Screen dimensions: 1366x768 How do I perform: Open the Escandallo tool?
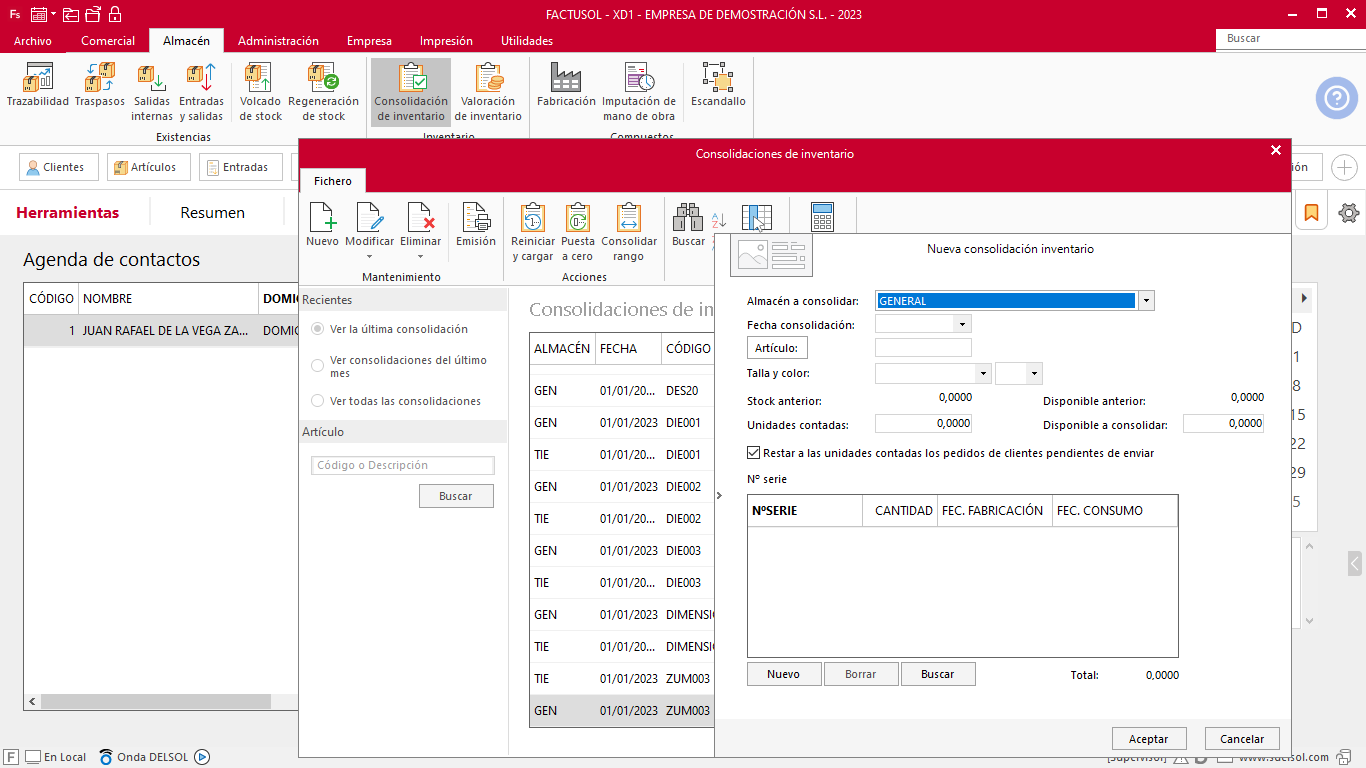pos(718,85)
